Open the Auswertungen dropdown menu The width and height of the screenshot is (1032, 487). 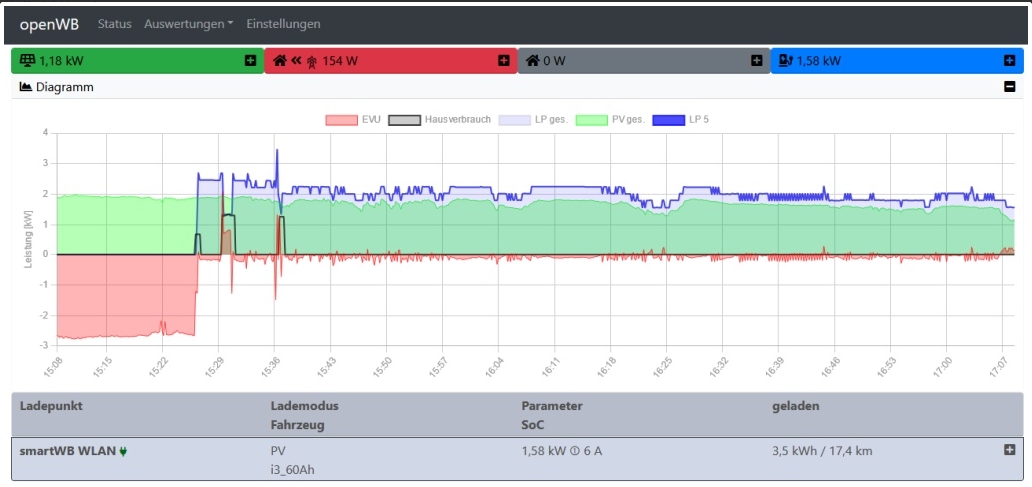point(189,23)
